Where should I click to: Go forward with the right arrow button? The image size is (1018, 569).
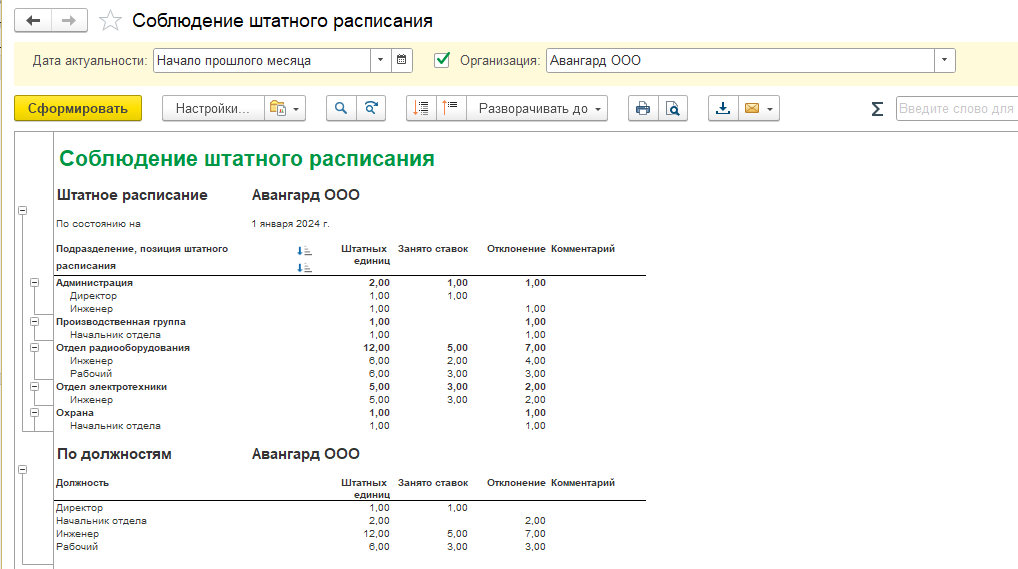click(69, 21)
